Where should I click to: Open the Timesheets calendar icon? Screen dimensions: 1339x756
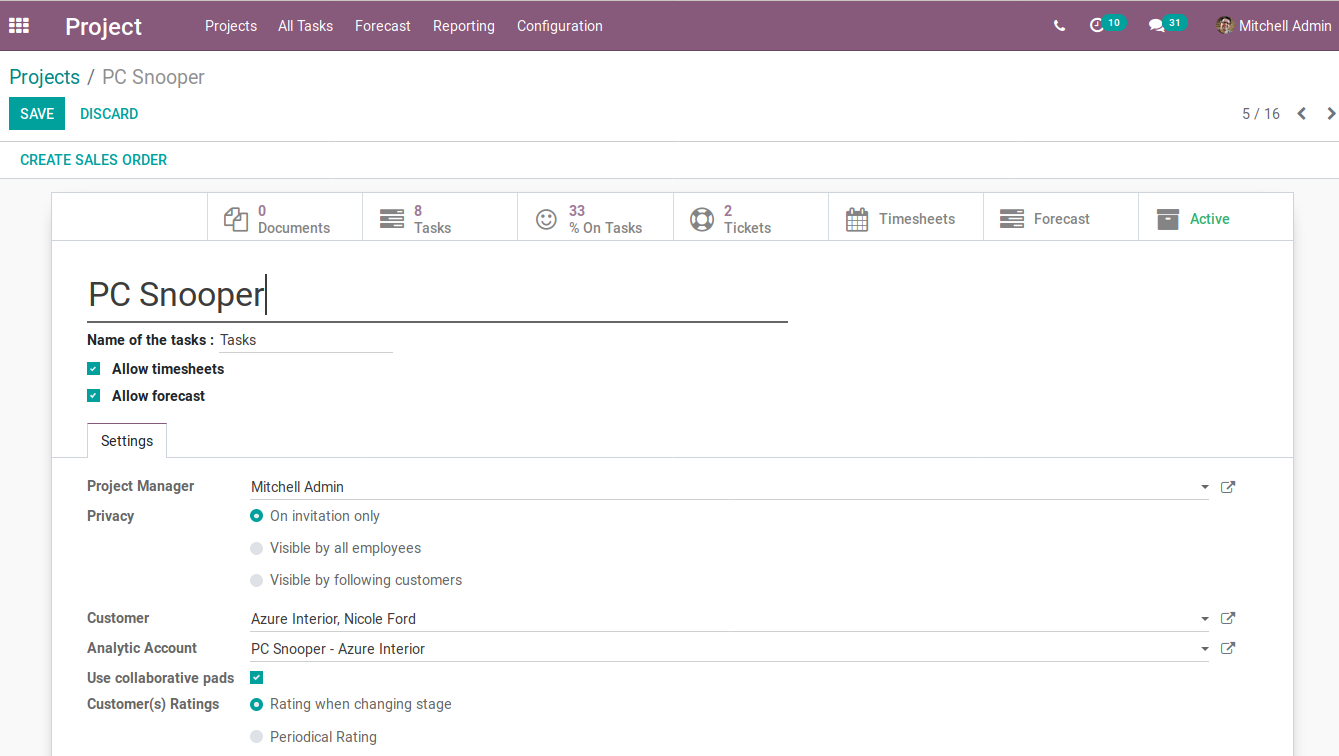tap(857, 219)
